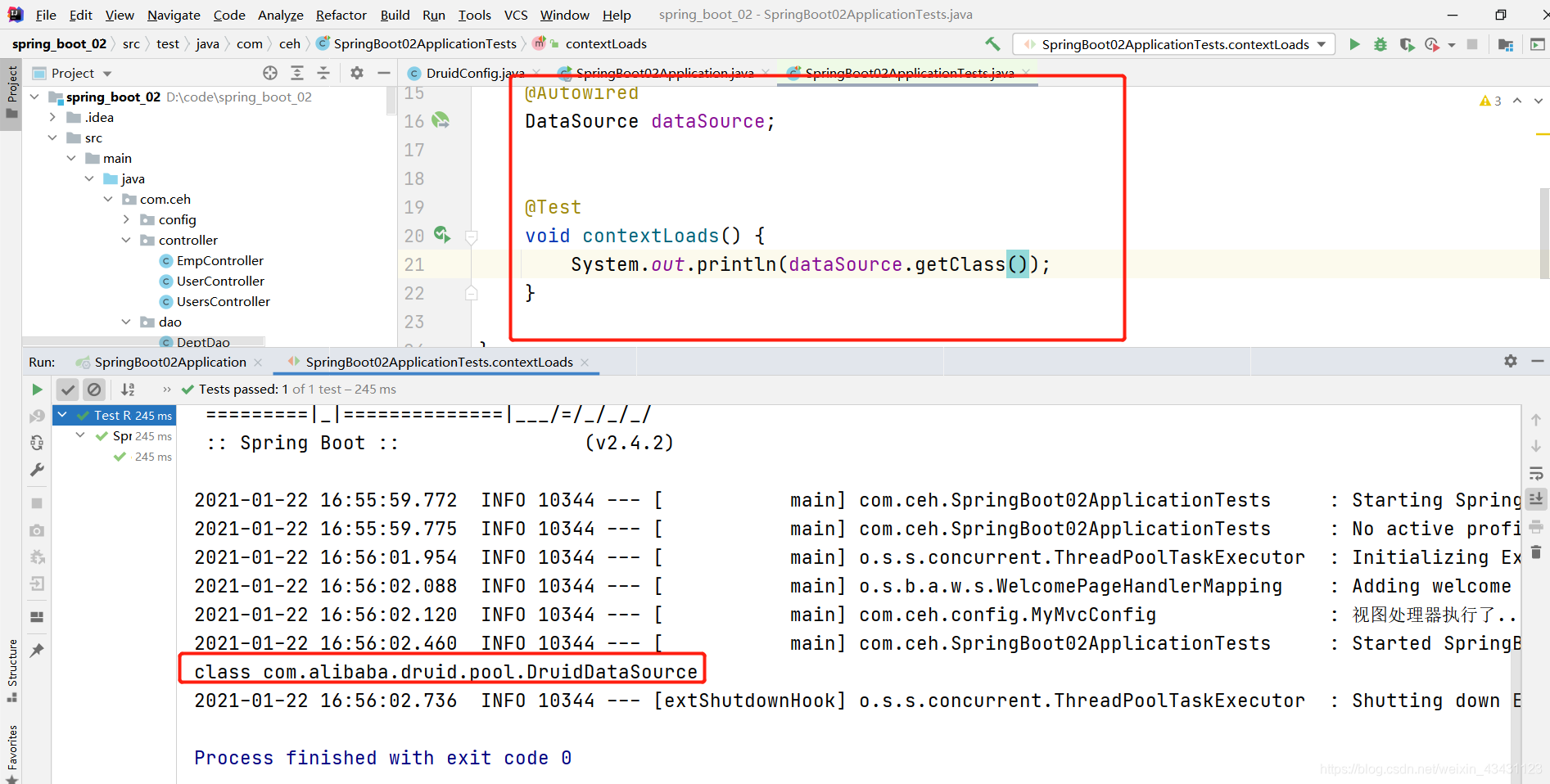Collapse the main folder
The image size is (1550, 784).
[71, 158]
